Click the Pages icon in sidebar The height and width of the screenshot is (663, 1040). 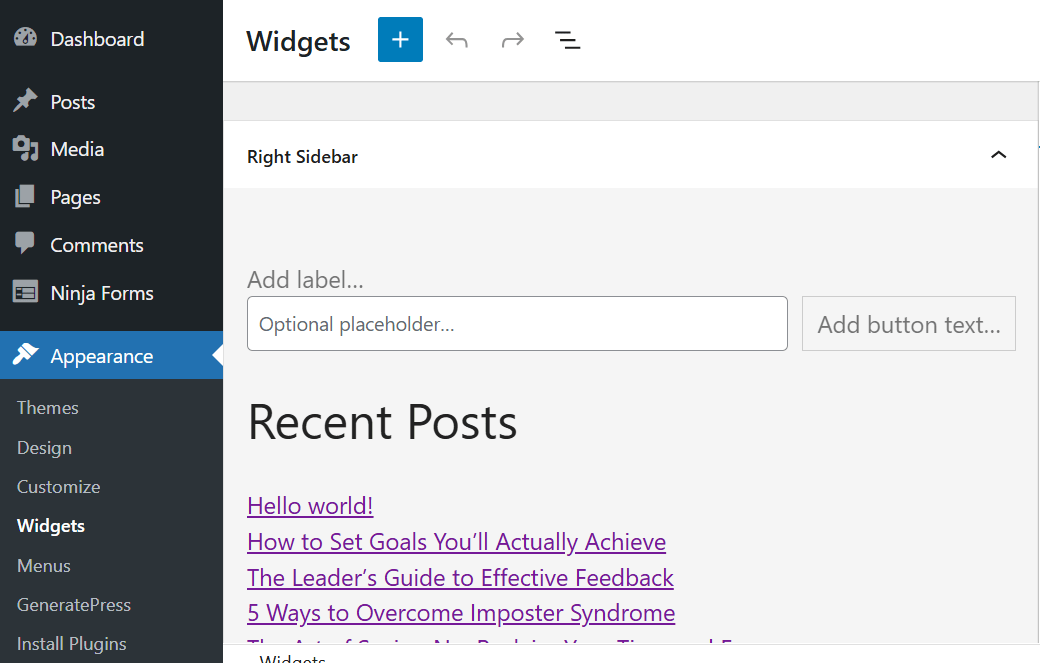coord(25,197)
